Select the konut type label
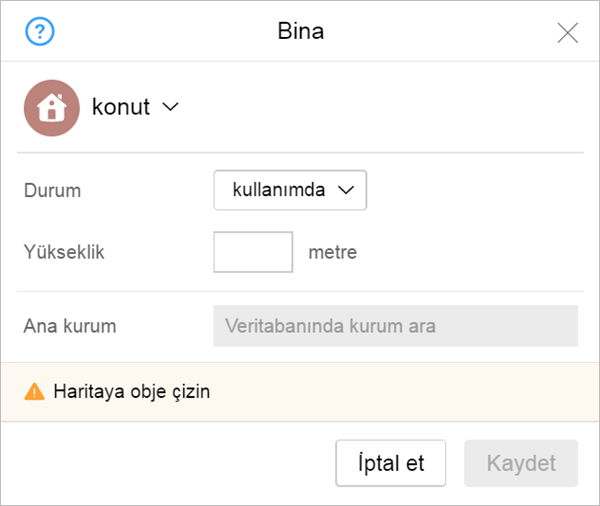Screen dimensions: 600x506 tap(121, 107)
